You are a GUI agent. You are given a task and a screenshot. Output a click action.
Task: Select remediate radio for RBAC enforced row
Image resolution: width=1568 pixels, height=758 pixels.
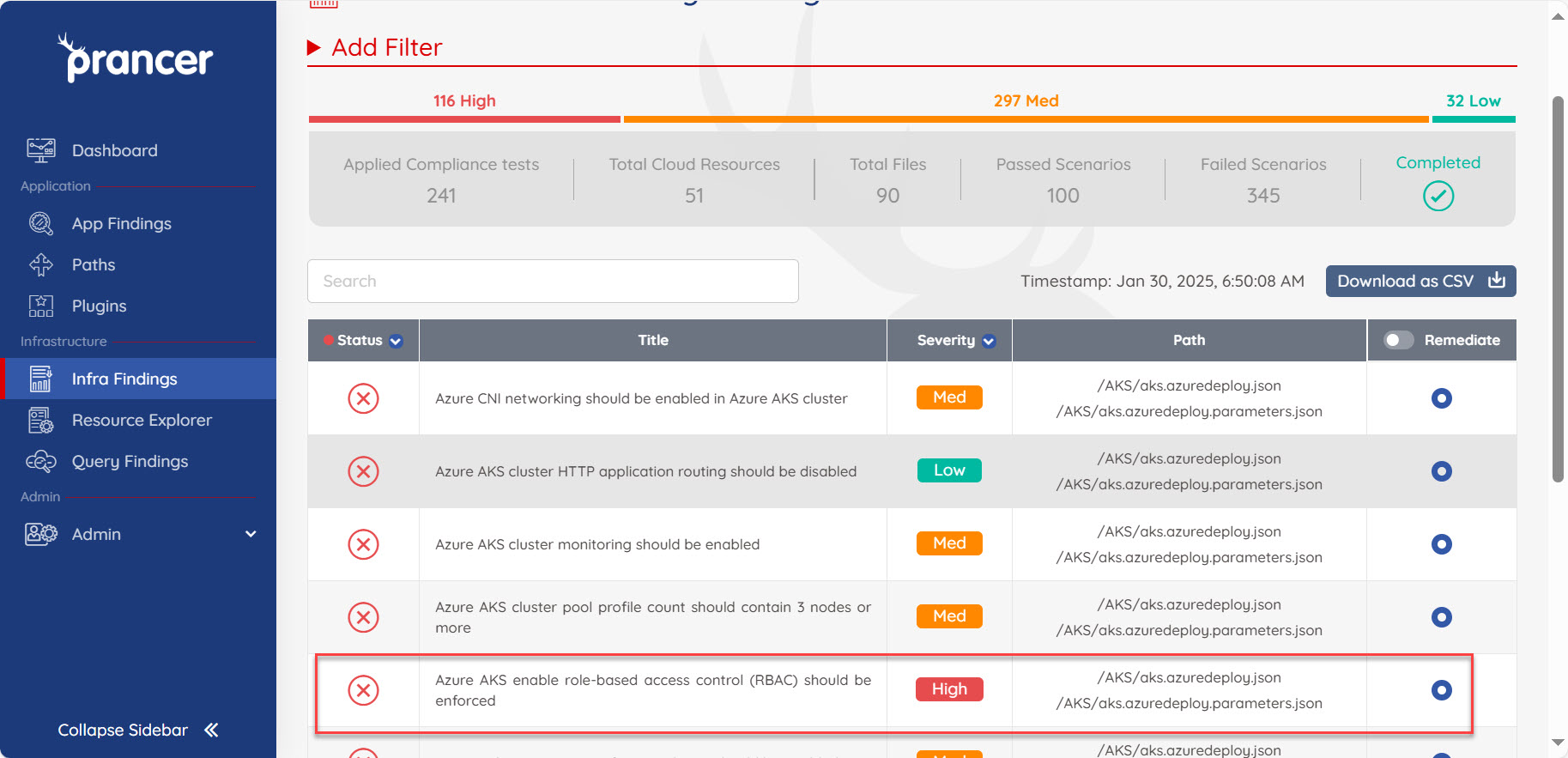coord(1442,690)
